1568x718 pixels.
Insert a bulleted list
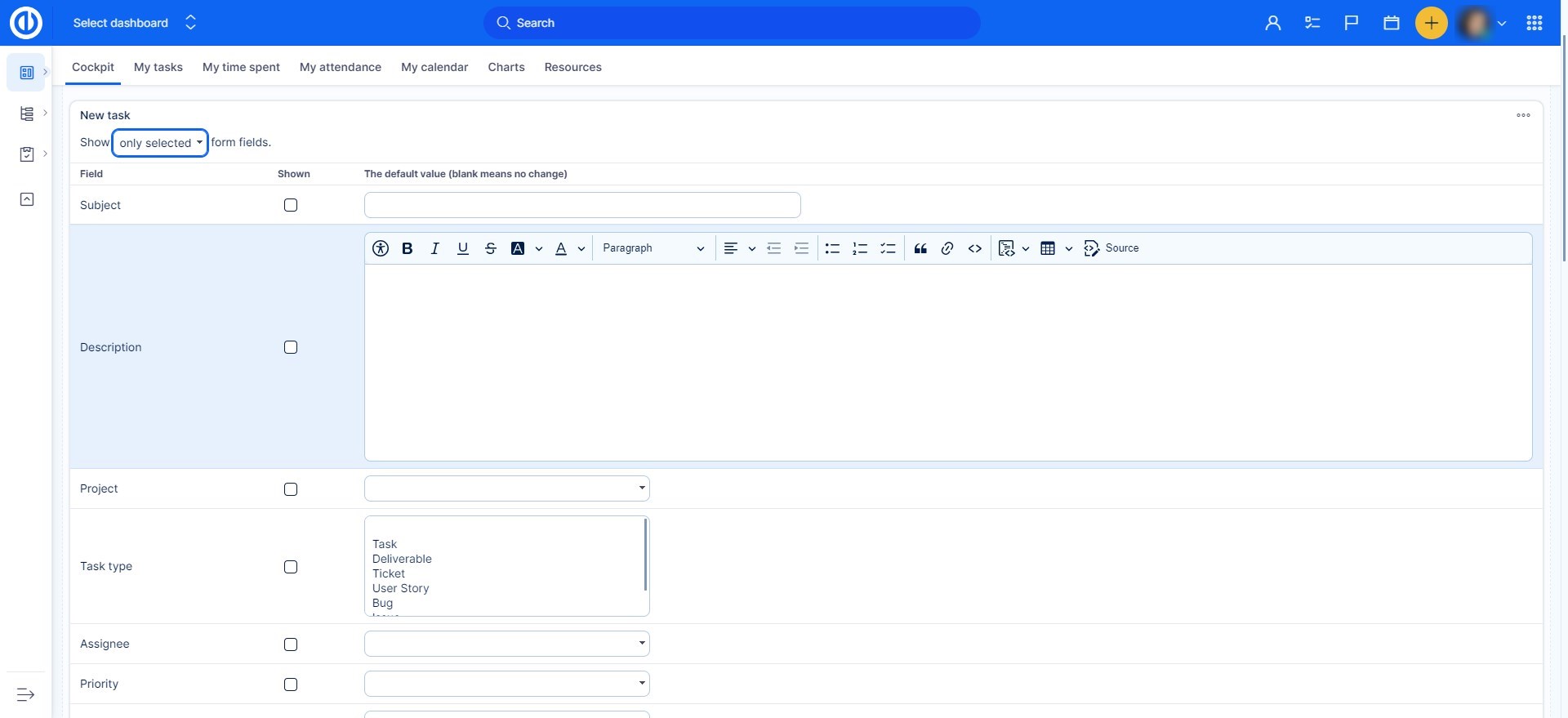[832, 248]
